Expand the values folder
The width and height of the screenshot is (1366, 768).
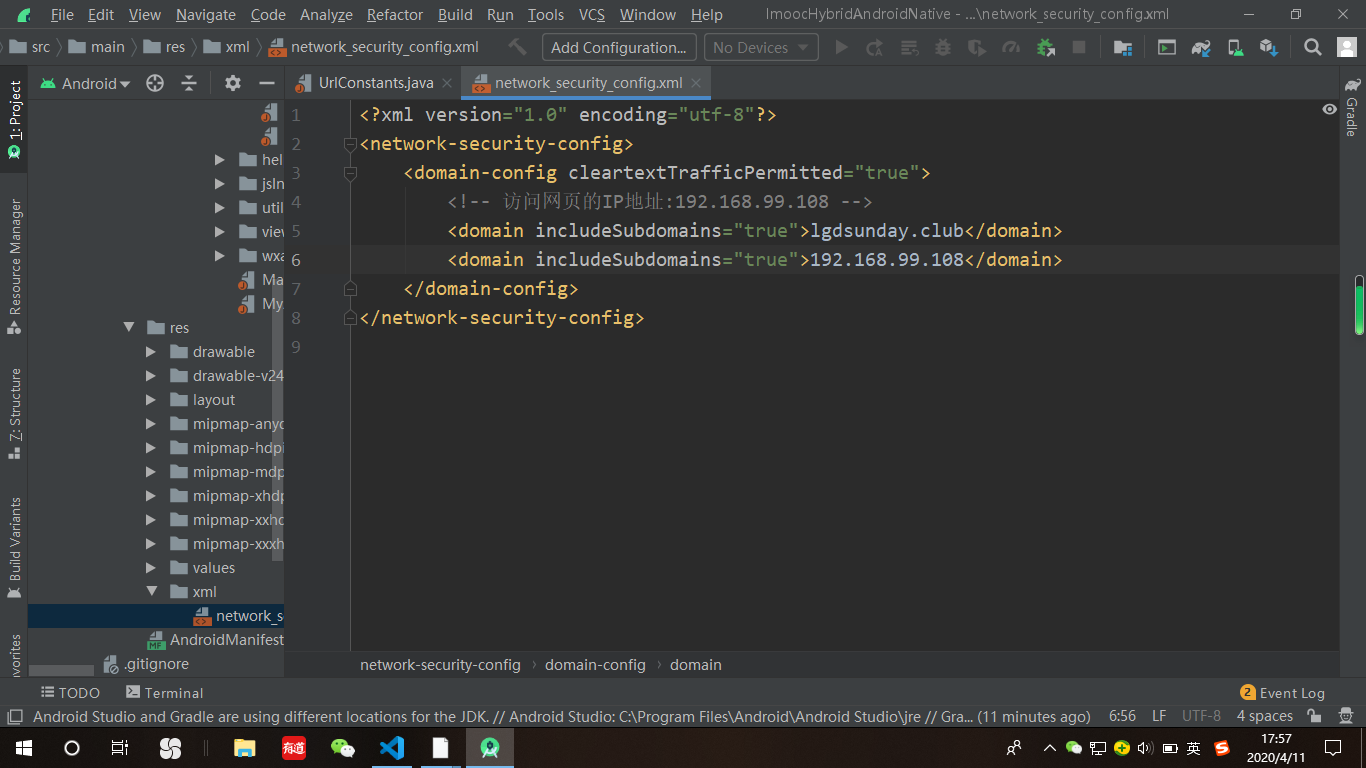[151, 568]
